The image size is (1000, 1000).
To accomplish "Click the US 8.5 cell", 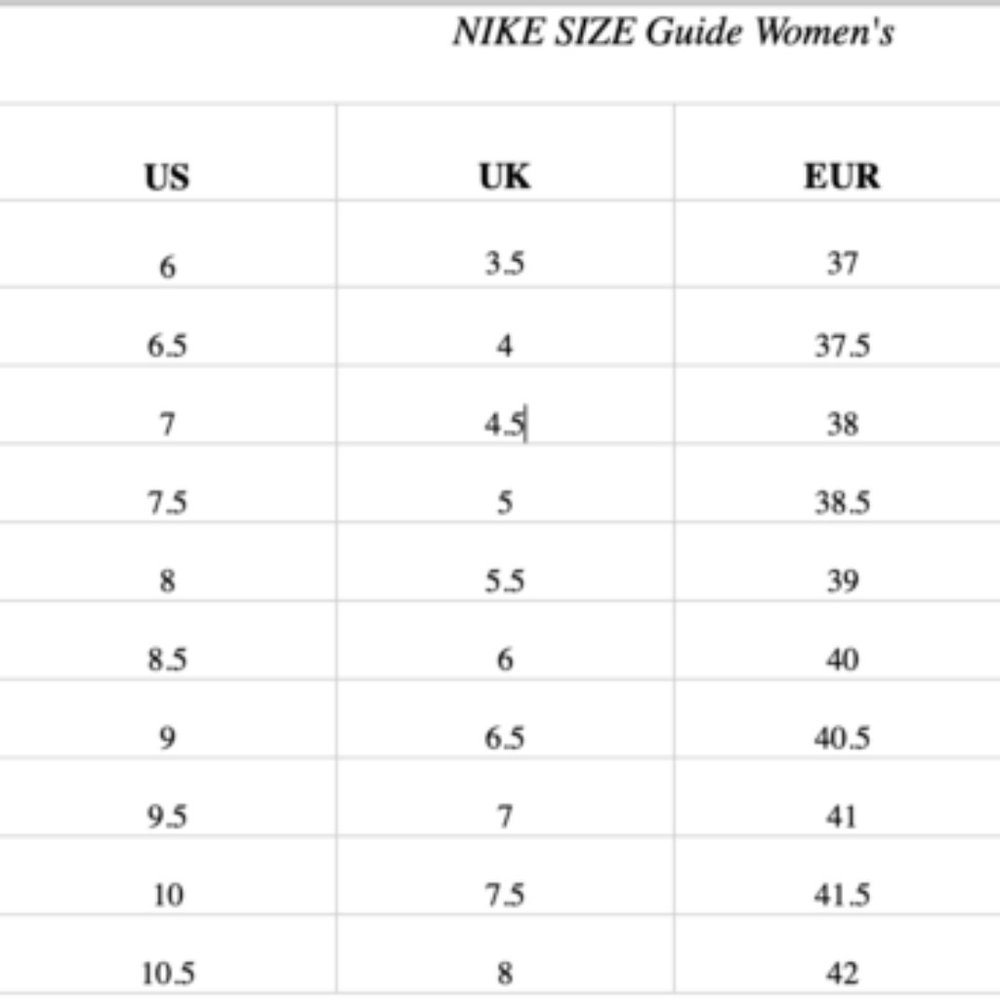I will coord(167,660).
